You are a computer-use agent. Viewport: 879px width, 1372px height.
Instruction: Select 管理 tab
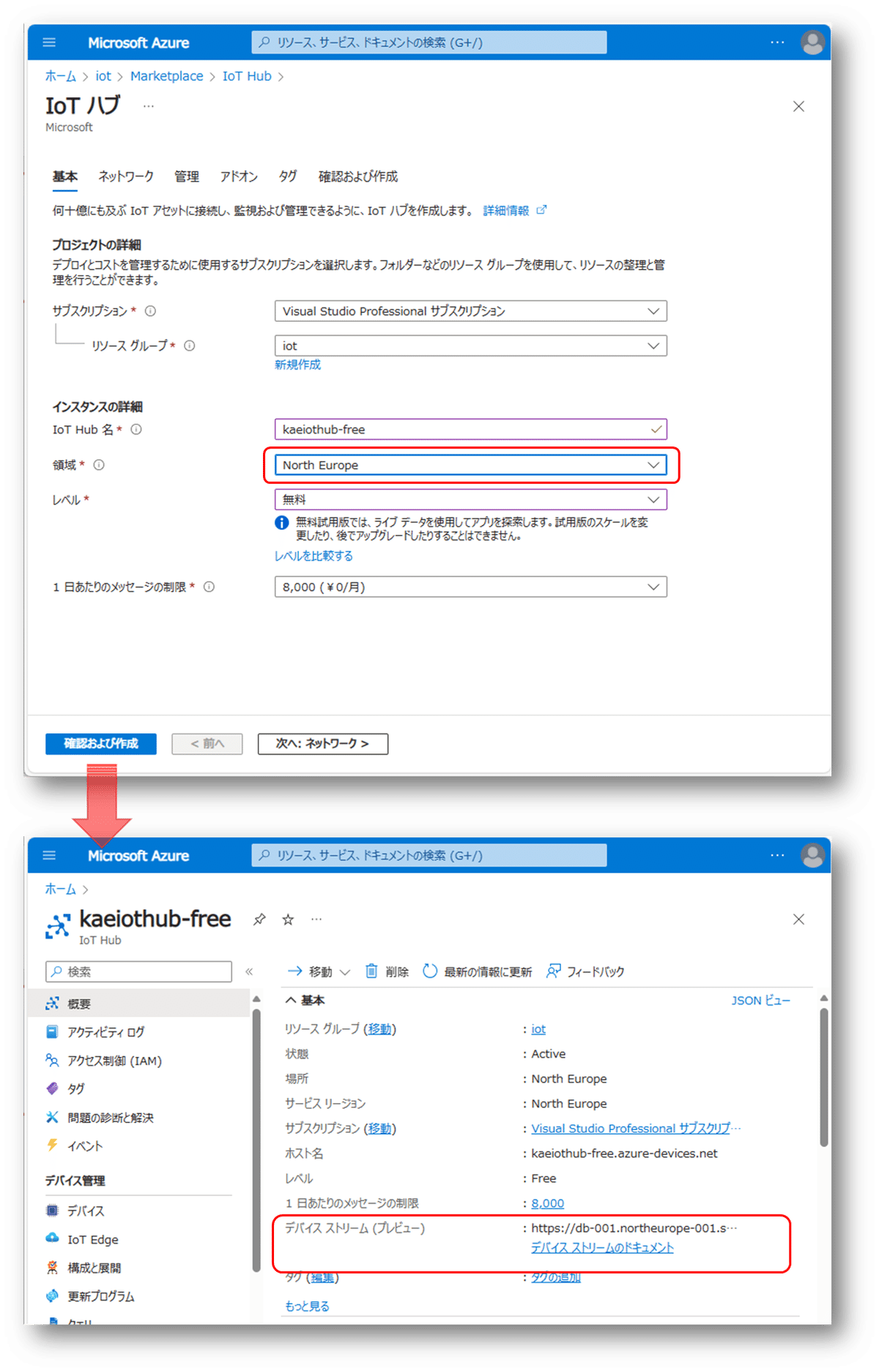pyautogui.click(x=187, y=177)
